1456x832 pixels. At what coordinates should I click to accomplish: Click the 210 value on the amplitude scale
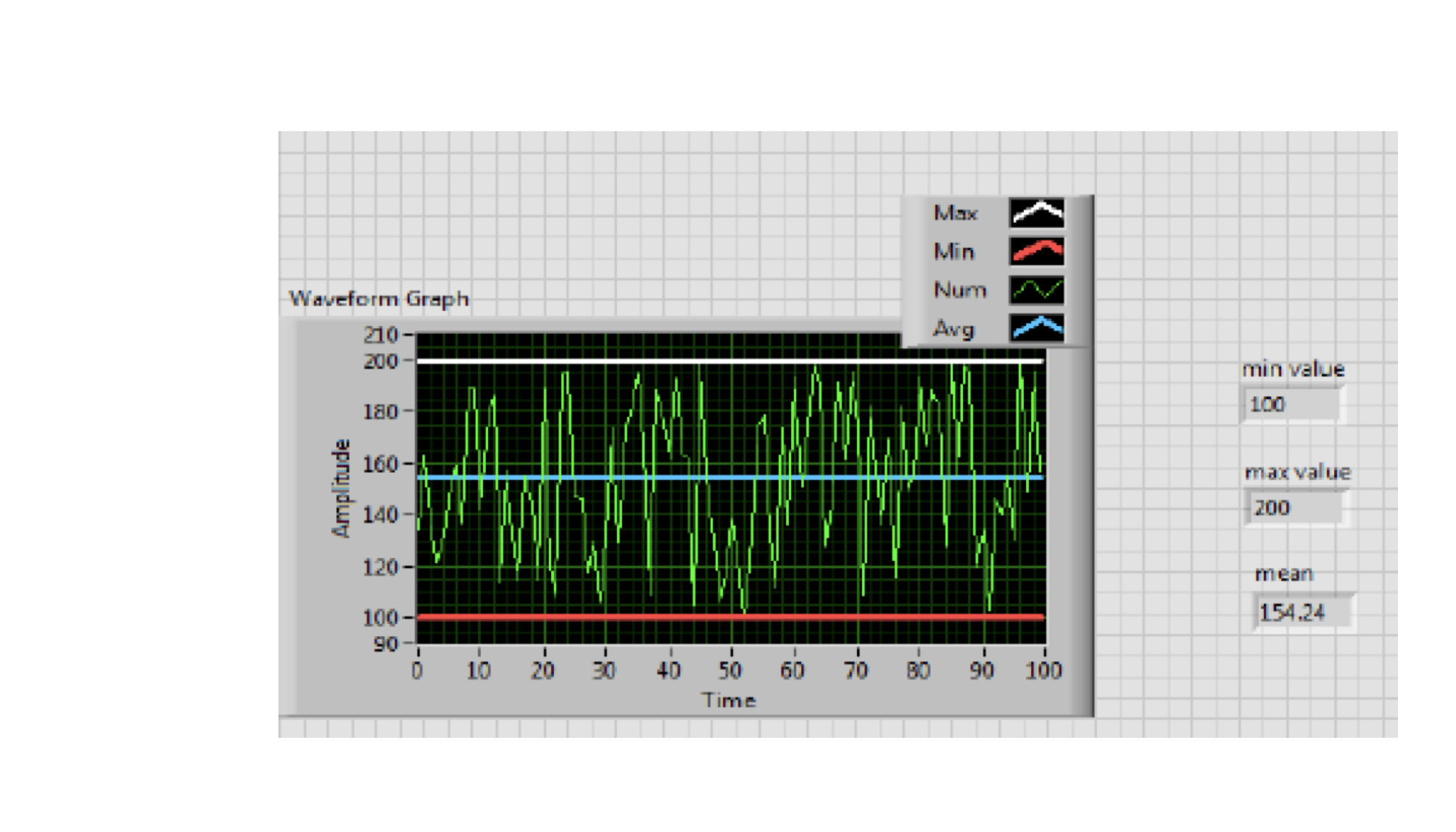click(383, 335)
